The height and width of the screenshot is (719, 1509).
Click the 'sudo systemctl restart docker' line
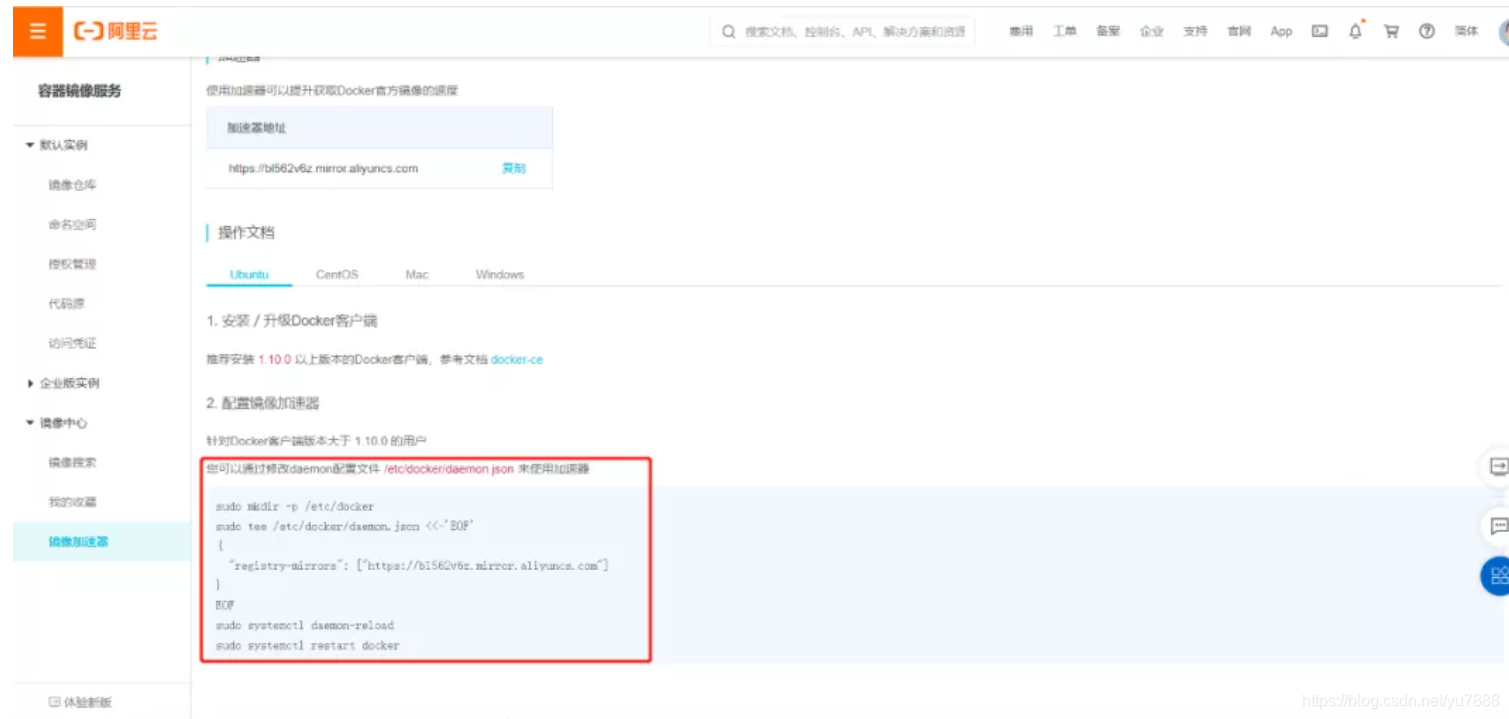pos(308,646)
